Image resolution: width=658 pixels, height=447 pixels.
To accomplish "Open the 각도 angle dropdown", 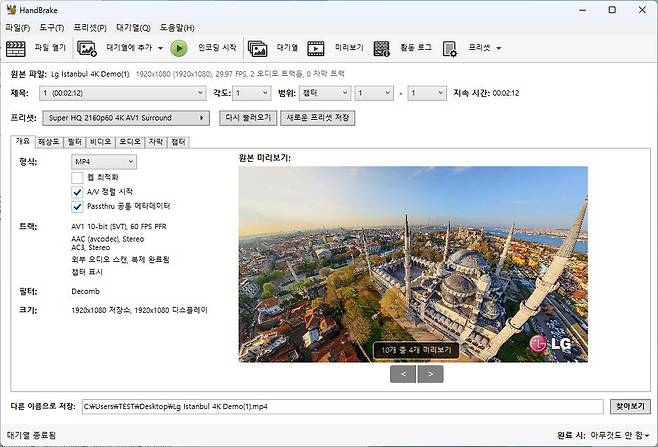I will click(252, 93).
